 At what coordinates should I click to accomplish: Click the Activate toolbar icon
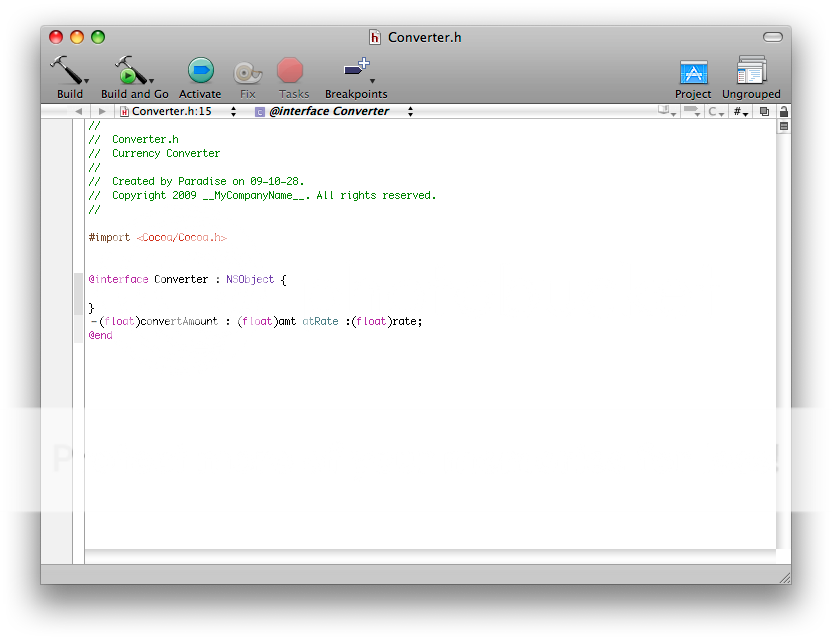(x=201, y=71)
